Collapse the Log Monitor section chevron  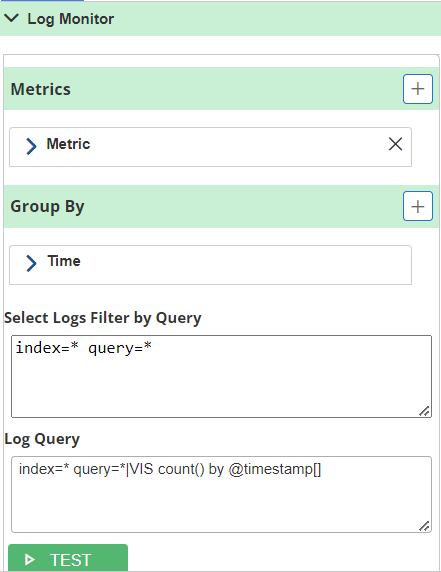pos(12,18)
